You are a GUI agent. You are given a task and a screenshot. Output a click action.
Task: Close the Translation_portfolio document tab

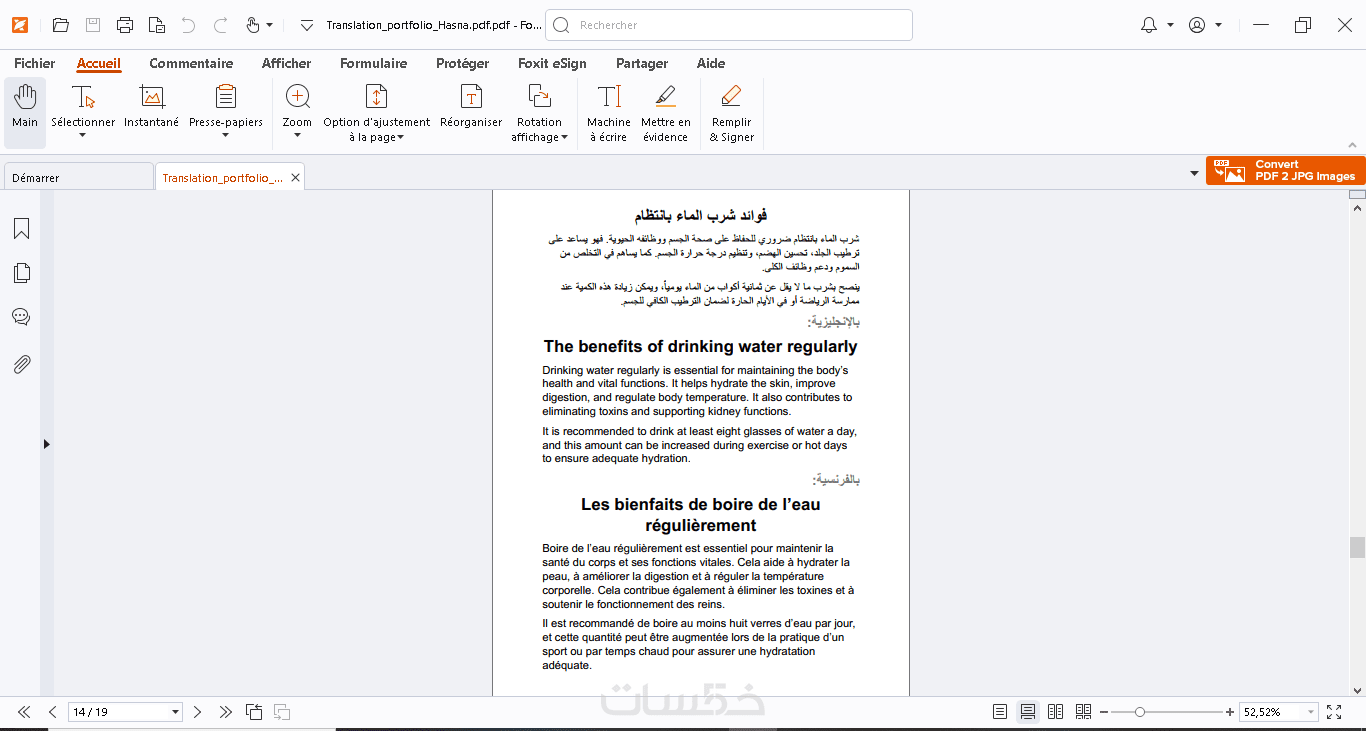(295, 177)
